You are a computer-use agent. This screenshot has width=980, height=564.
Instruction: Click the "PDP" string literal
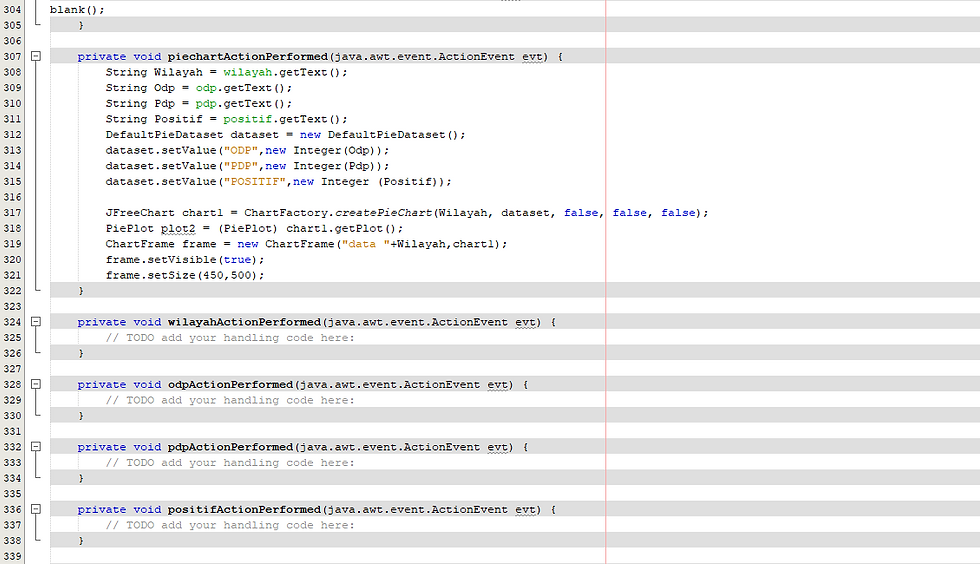[241, 166]
